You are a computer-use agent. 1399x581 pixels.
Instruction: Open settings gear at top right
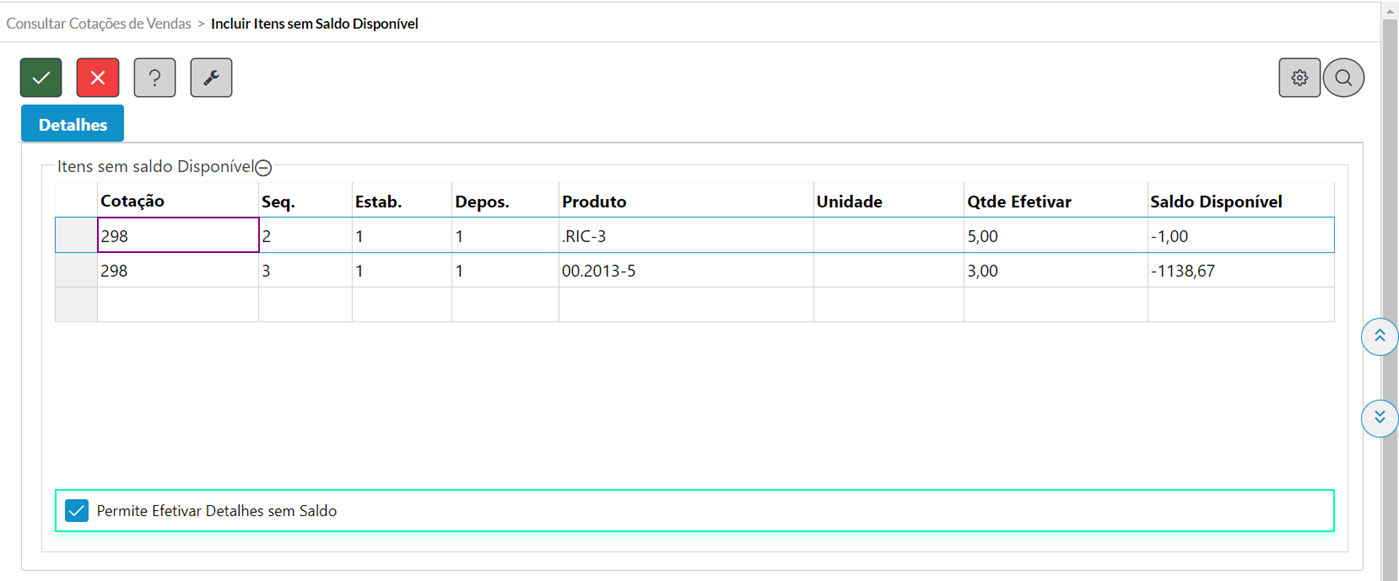(x=1299, y=78)
